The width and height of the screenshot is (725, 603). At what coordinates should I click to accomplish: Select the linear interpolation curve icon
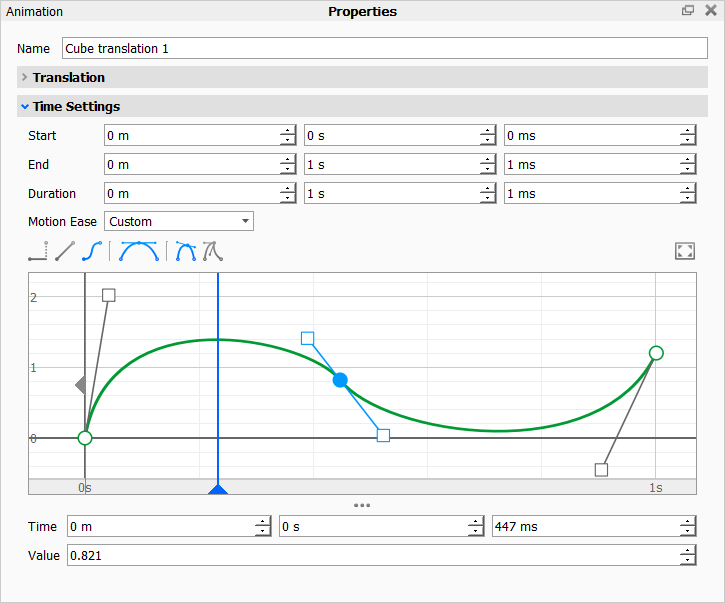[65, 251]
